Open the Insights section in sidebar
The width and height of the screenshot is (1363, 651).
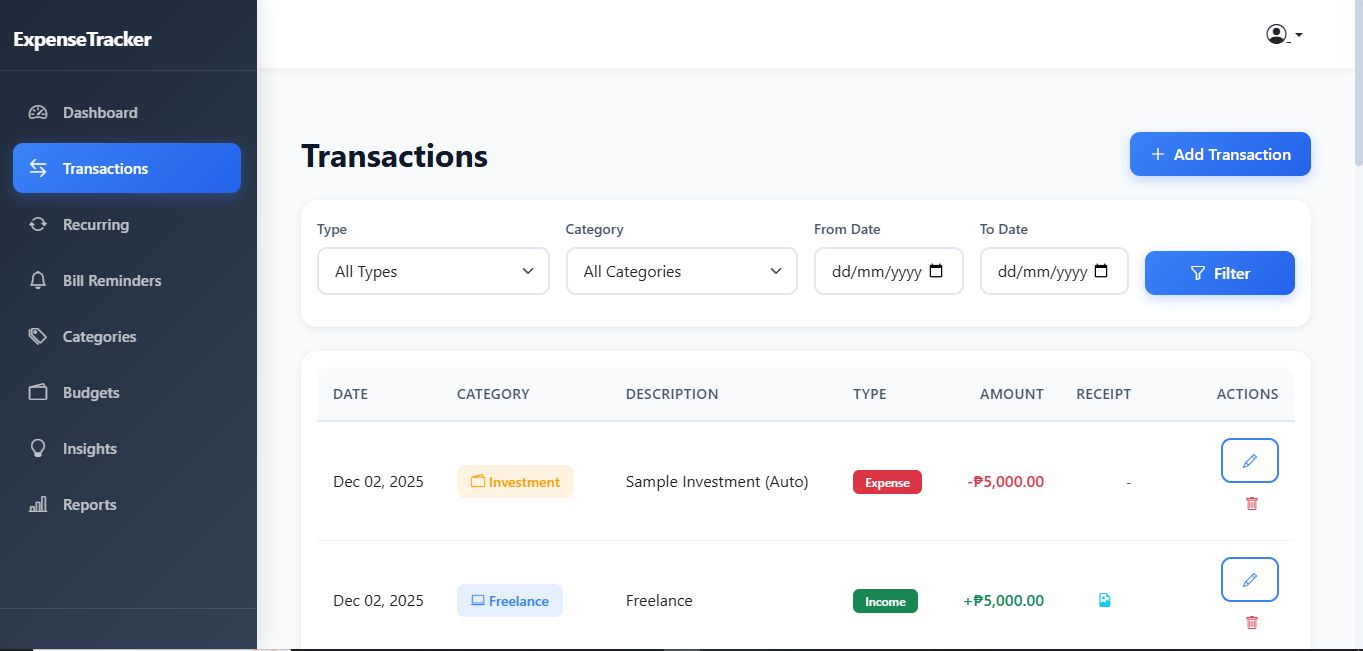(x=89, y=449)
